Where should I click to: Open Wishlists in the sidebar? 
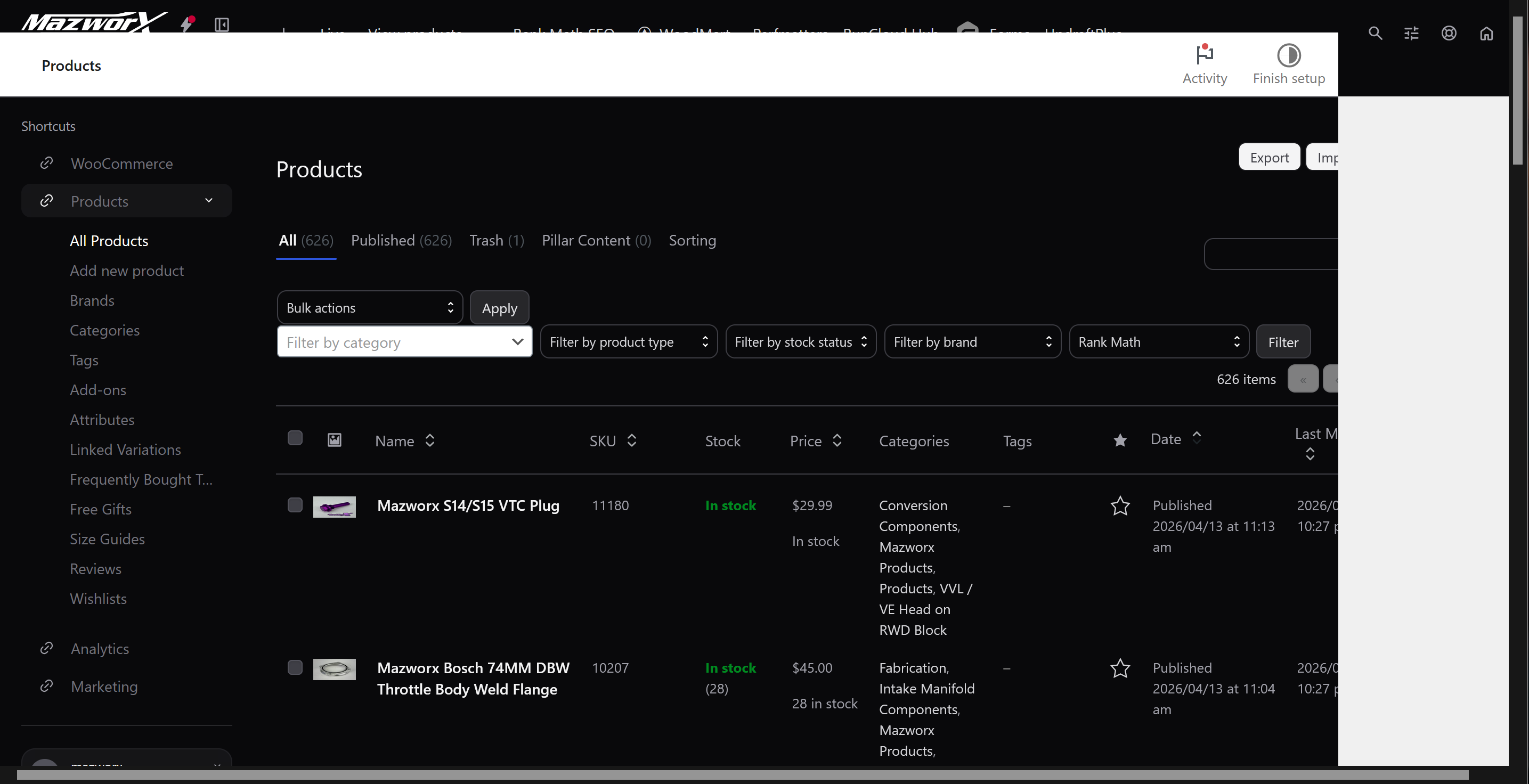coord(99,599)
